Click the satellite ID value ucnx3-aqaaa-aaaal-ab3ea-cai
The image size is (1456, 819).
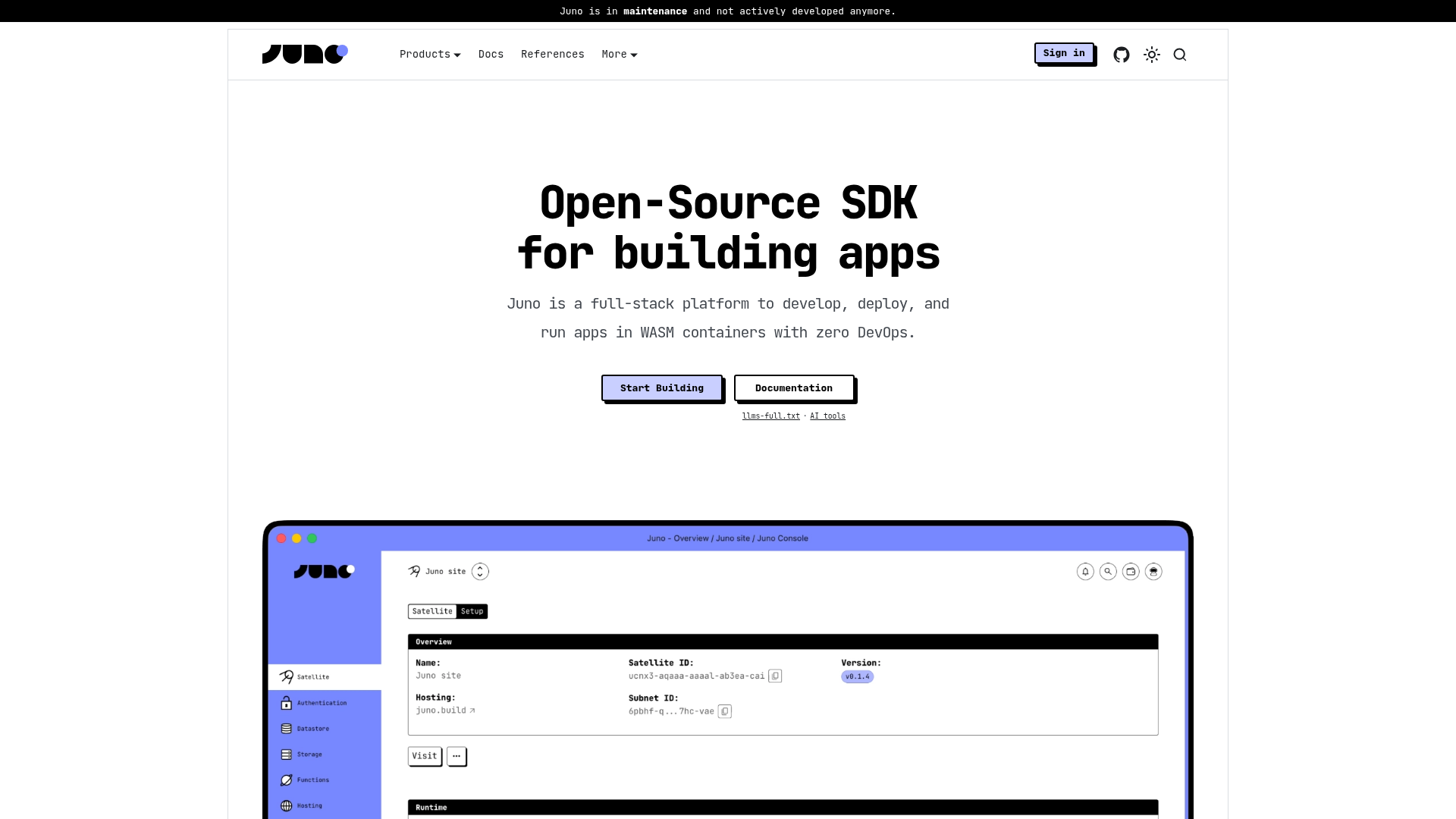pyautogui.click(x=696, y=676)
